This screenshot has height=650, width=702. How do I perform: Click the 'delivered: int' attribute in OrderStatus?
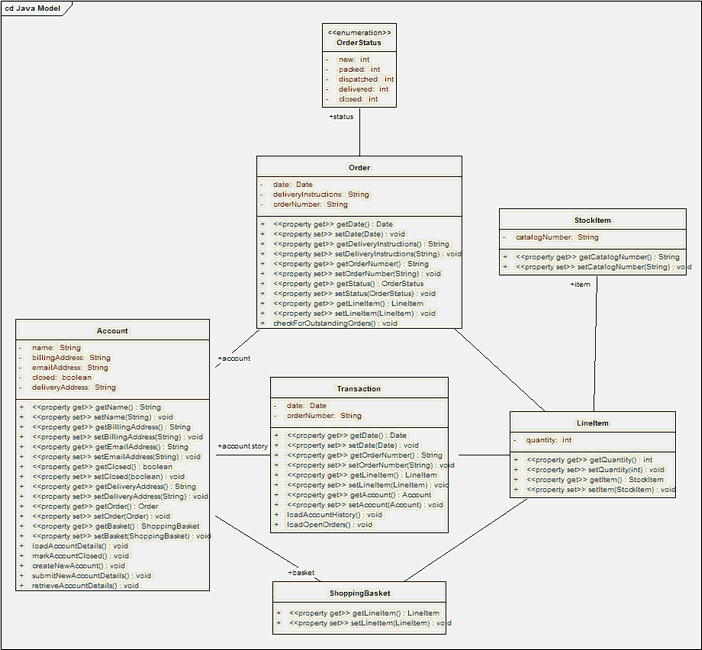click(x=364, y=89)
